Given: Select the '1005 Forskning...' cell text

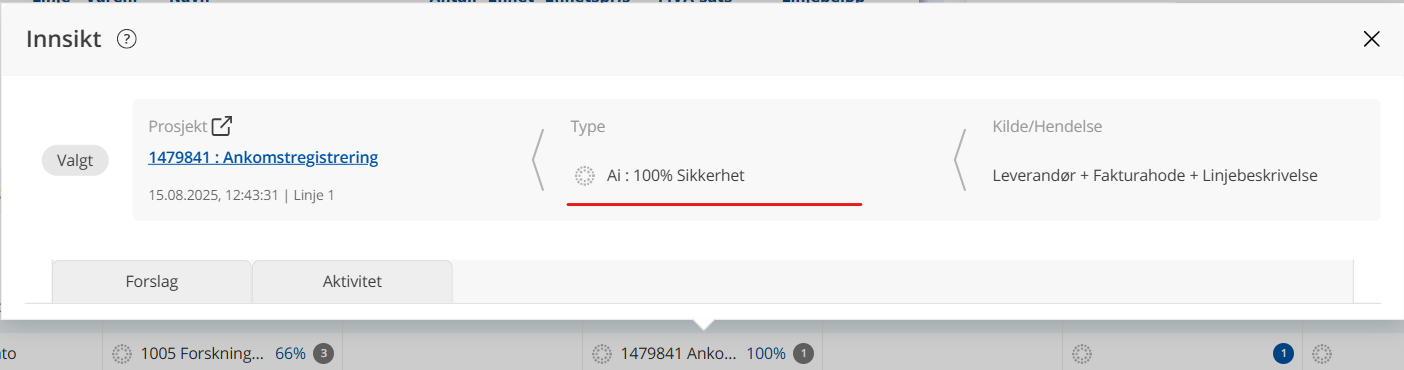Looking at the screenshot, I should click(203, 353).
